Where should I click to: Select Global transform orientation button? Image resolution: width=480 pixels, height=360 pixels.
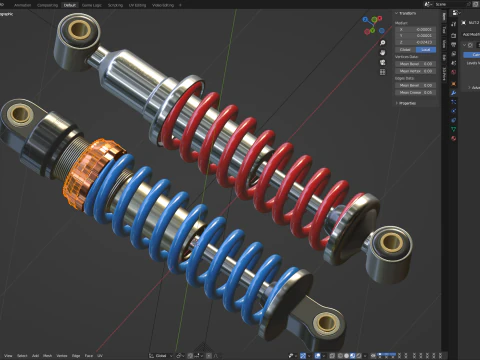[x=406, y=50]
